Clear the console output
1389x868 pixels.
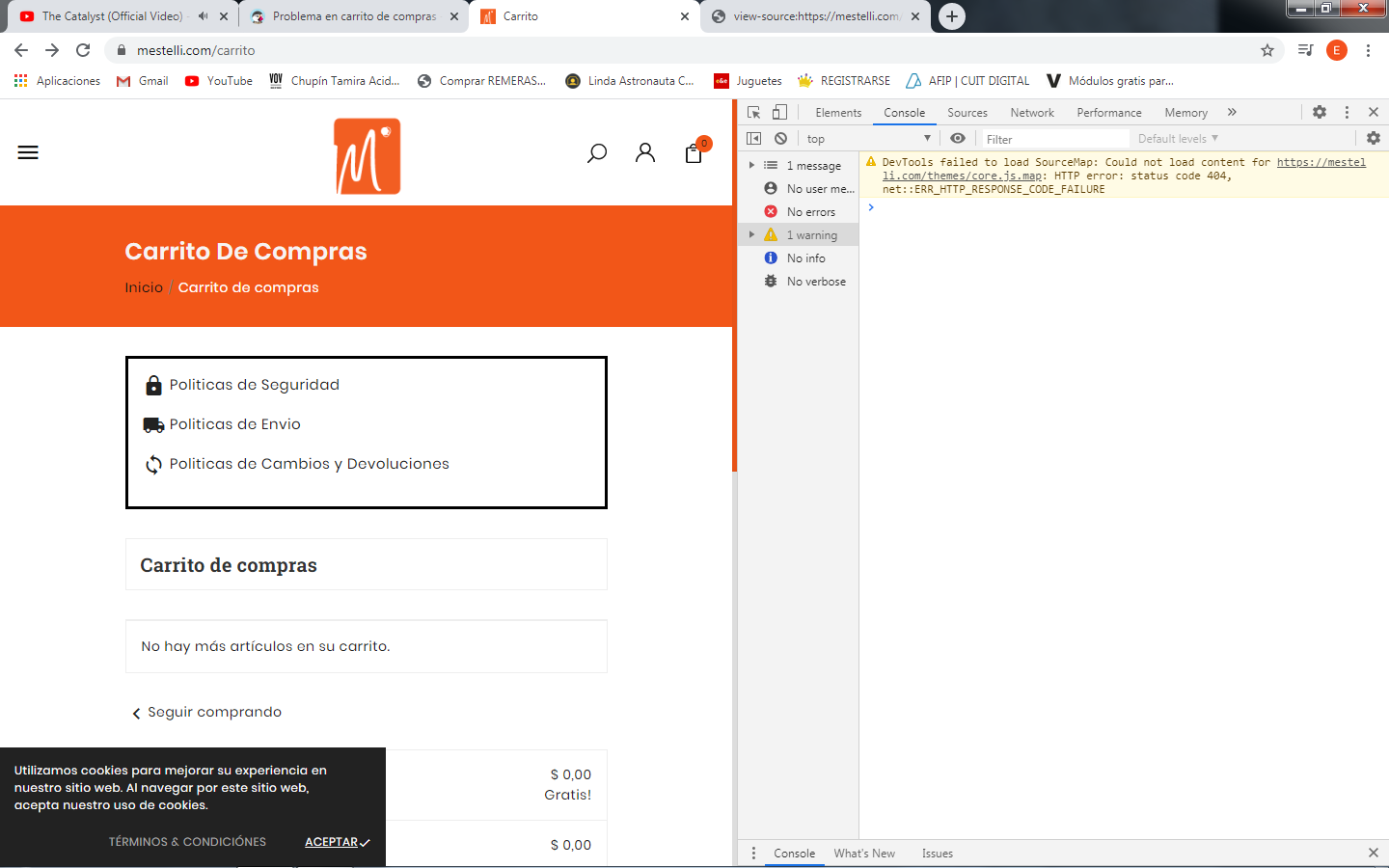(x=780, y=138)
